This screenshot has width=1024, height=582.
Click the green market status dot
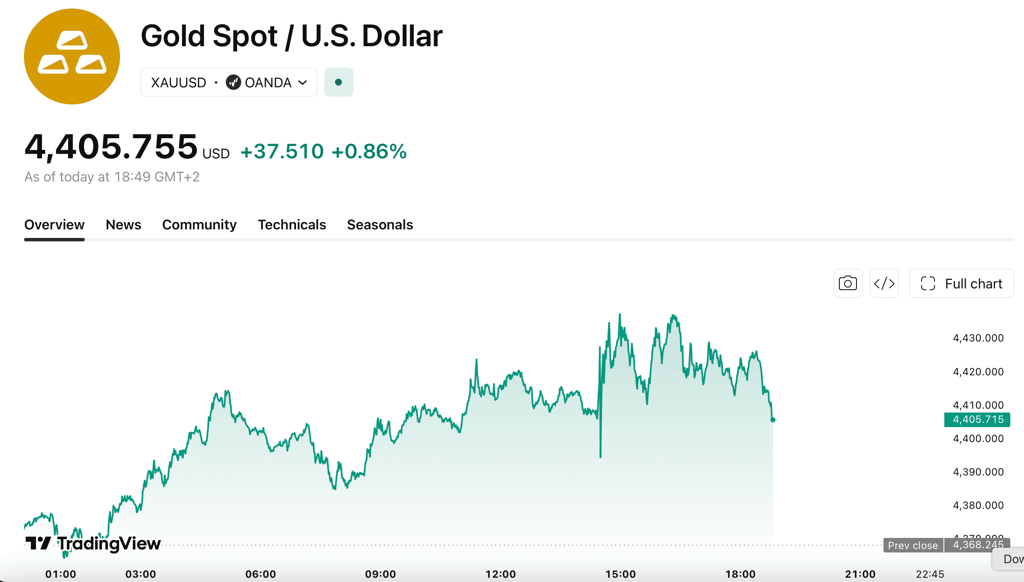338,82
